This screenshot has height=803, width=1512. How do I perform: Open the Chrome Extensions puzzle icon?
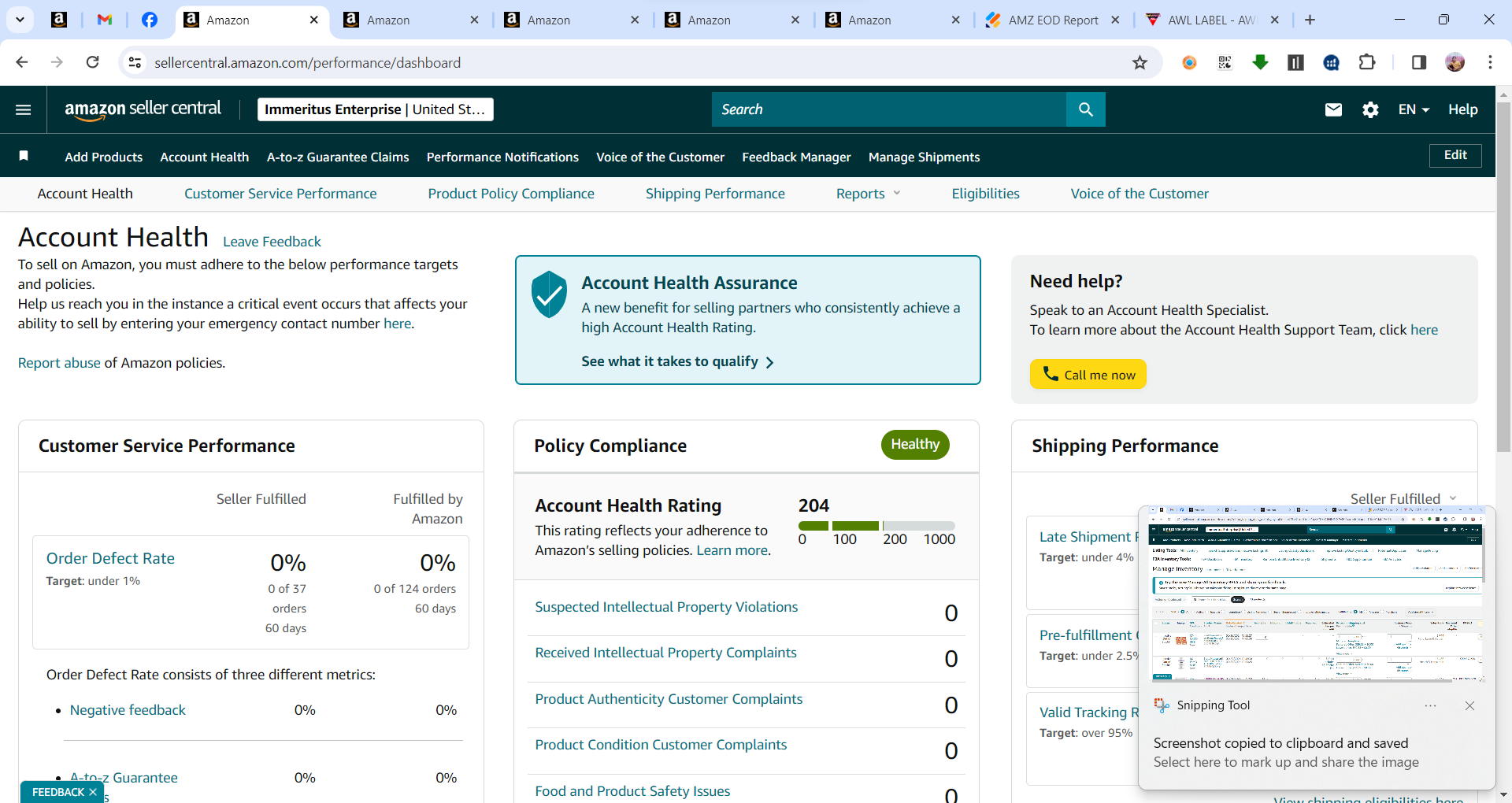coord(1367,62)
